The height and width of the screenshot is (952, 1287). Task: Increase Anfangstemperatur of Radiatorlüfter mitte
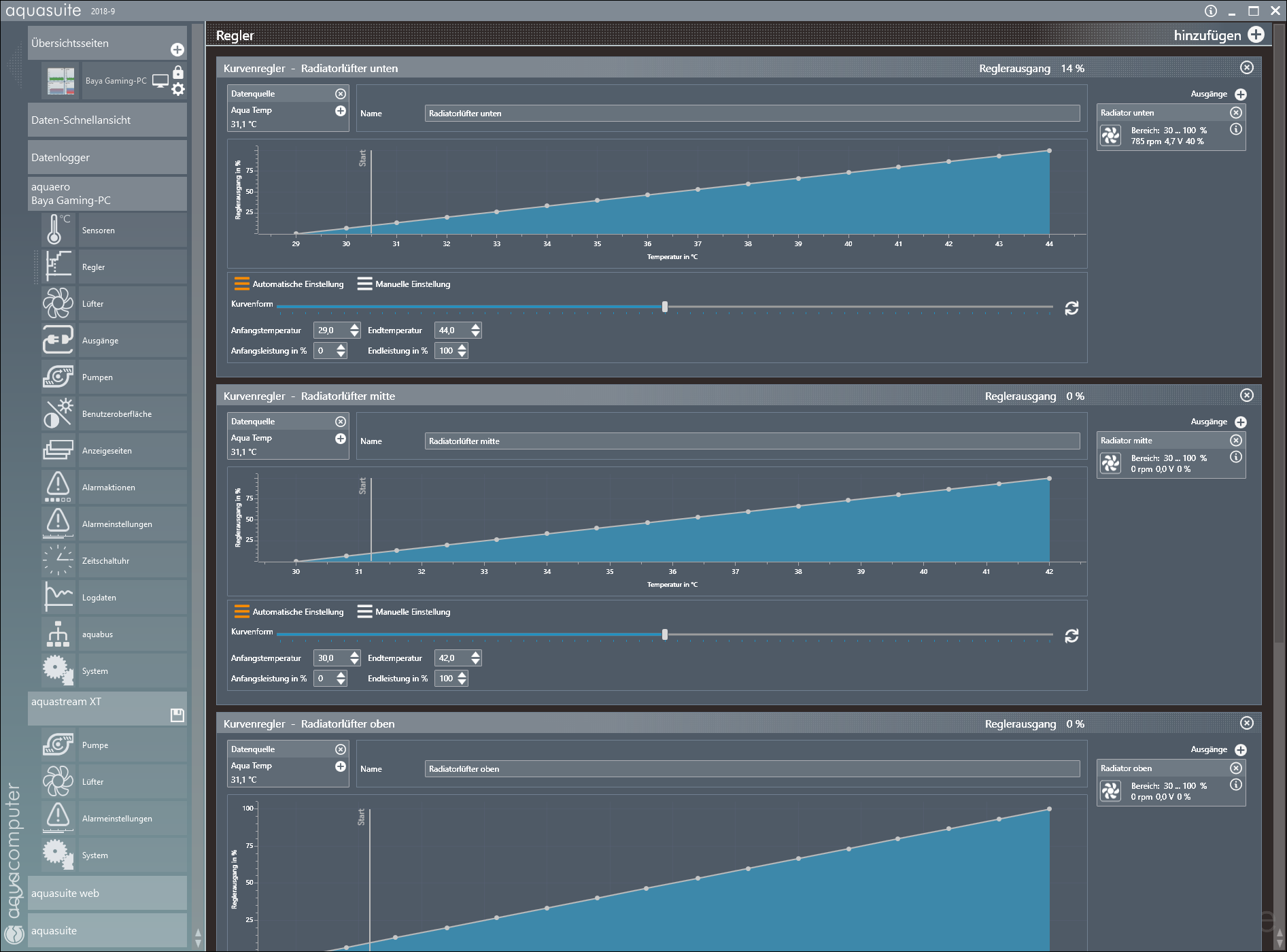pyautogui.click(x=354, y=654)
